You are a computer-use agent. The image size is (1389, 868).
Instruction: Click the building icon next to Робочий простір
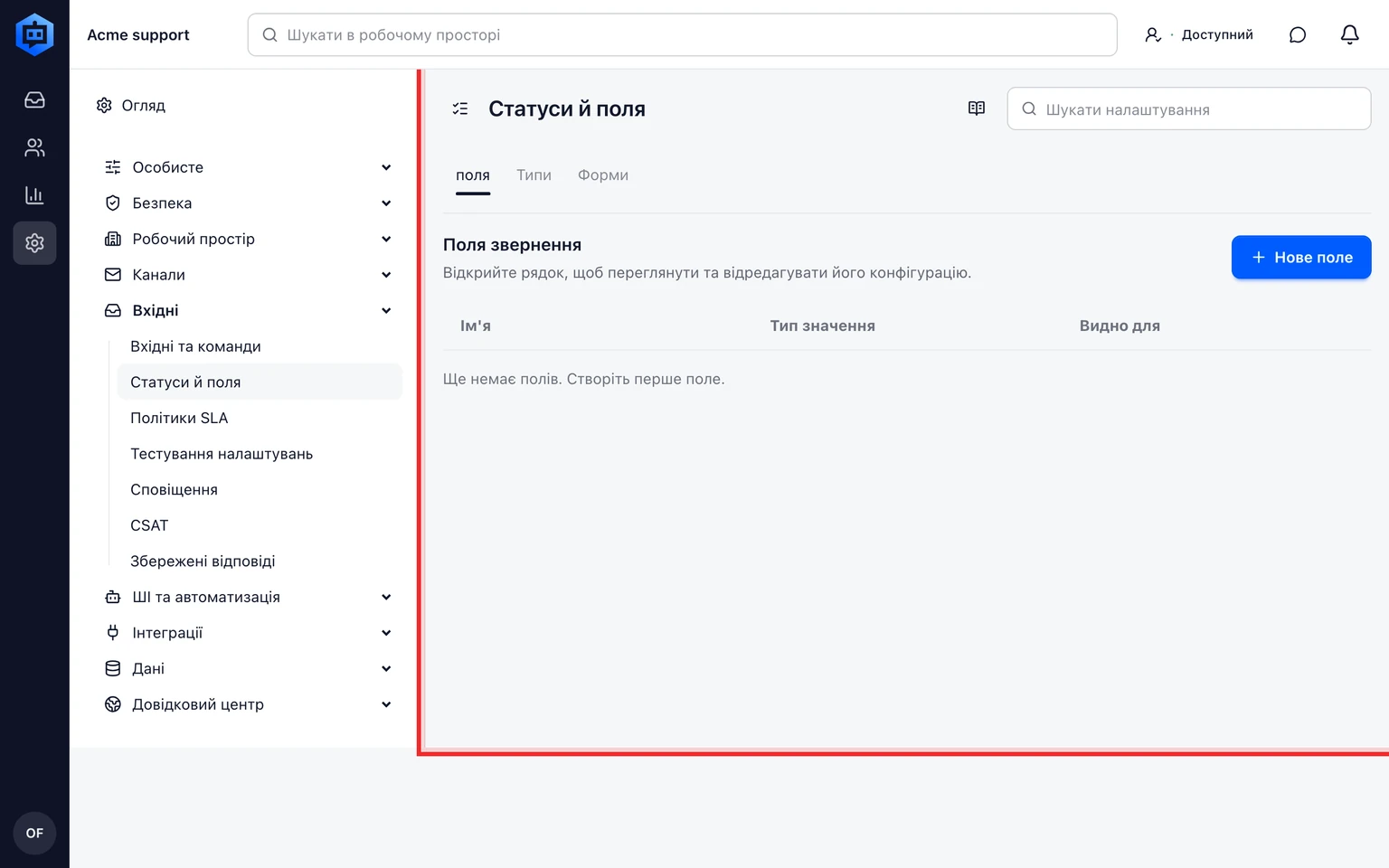click(113, 239)
